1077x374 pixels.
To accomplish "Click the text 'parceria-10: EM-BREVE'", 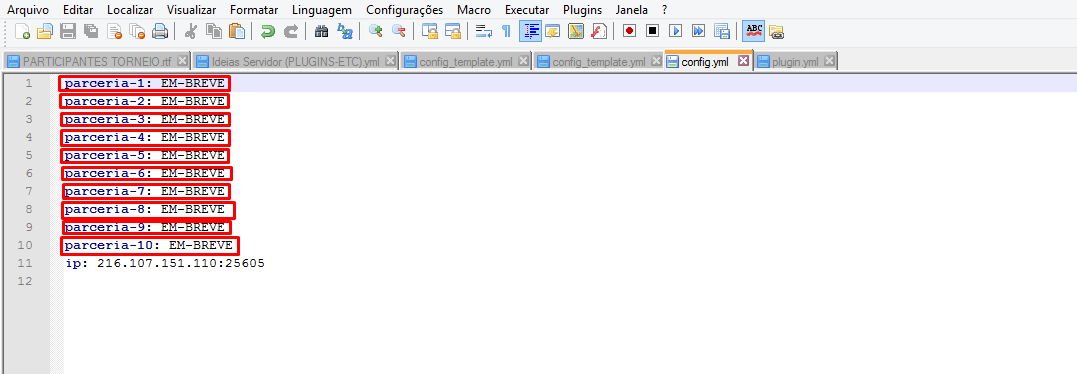I will pos(149,245).
